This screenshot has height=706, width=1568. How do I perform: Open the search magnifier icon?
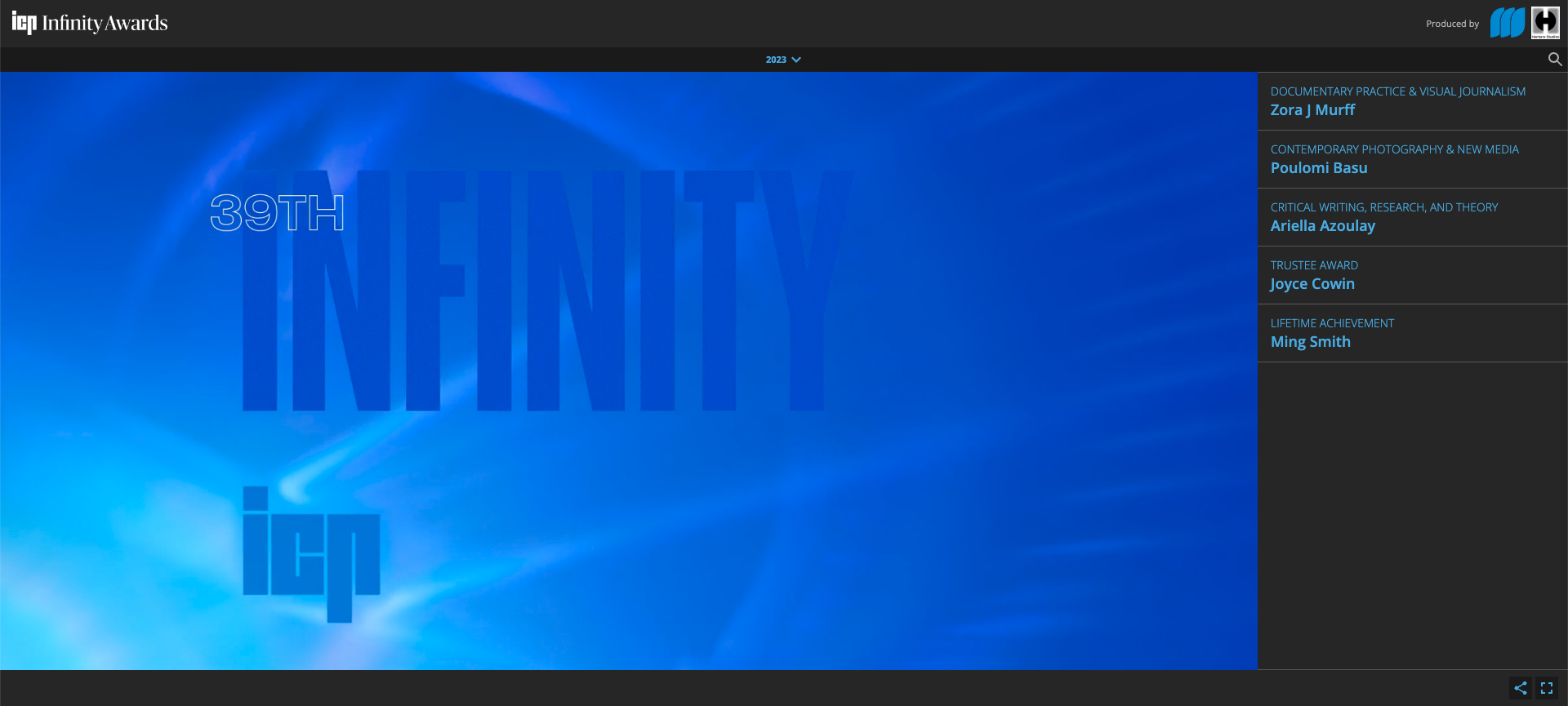point(1555,60)
